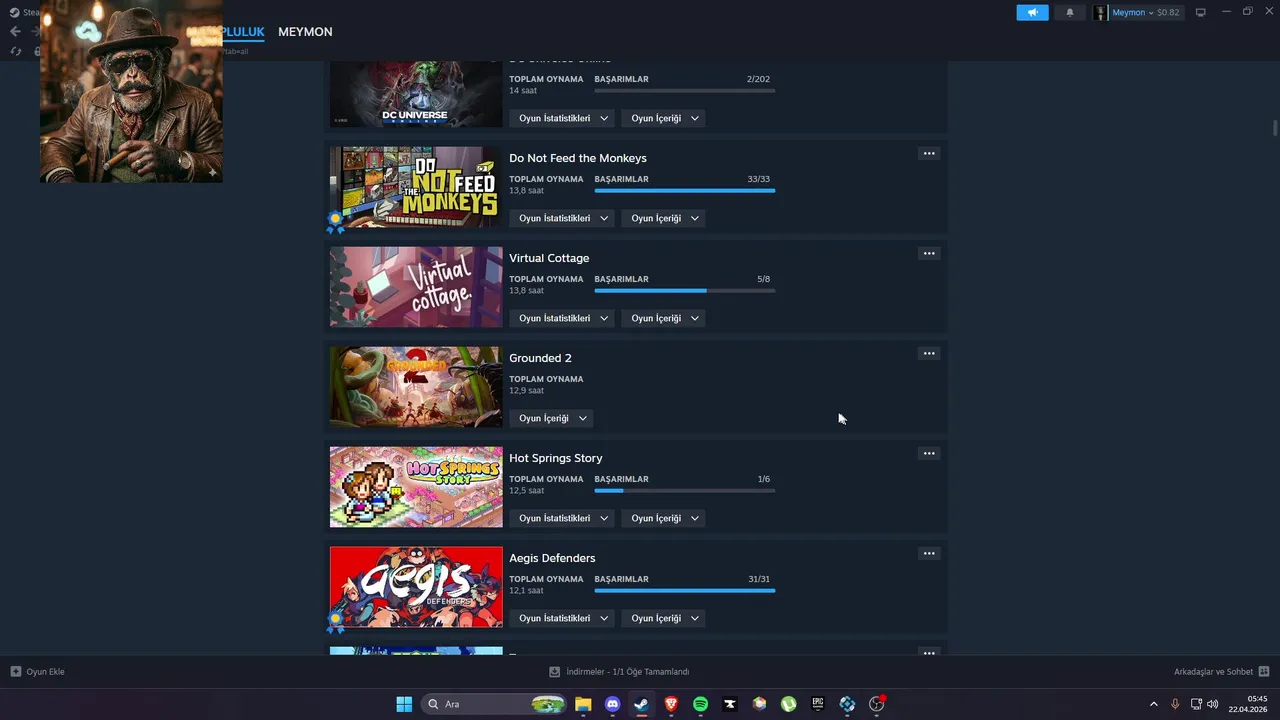Open the more options menu for Aegis Defenders
The width and height of the screenshot is (1280, 720).
point(929,553)
